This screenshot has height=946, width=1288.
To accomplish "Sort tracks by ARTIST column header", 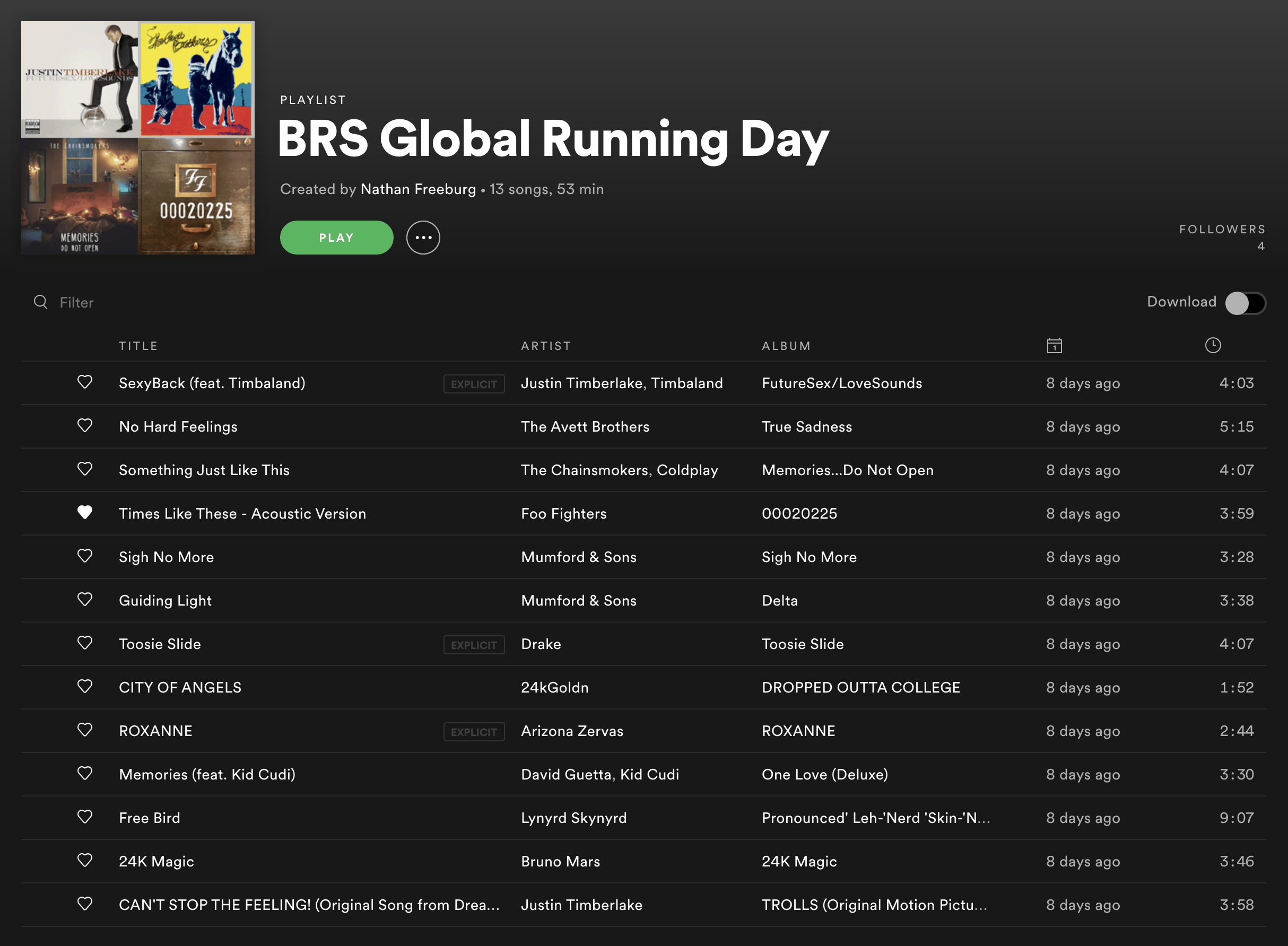I will click(x=546, y=346).
